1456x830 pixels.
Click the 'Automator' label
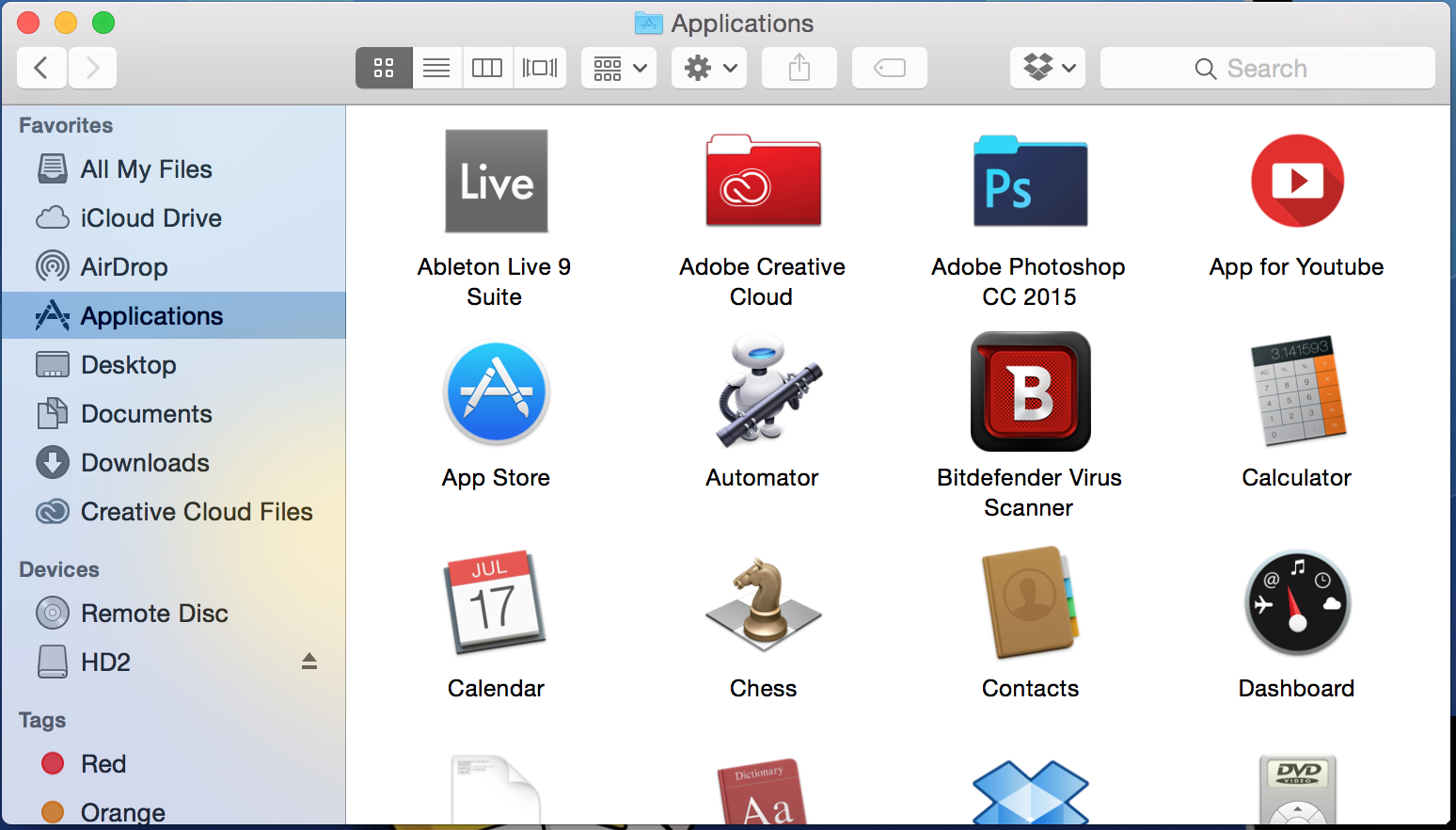coord(763,477)
